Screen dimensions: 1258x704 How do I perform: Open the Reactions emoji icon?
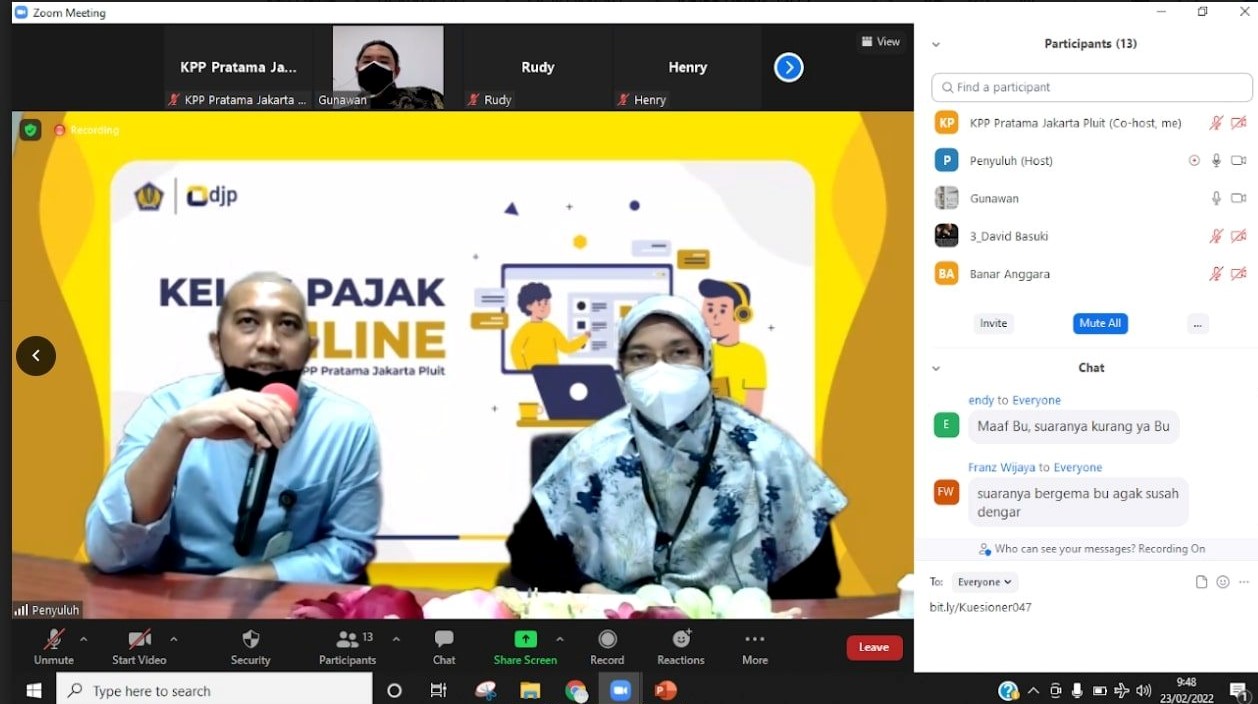[x=681, y=640]
